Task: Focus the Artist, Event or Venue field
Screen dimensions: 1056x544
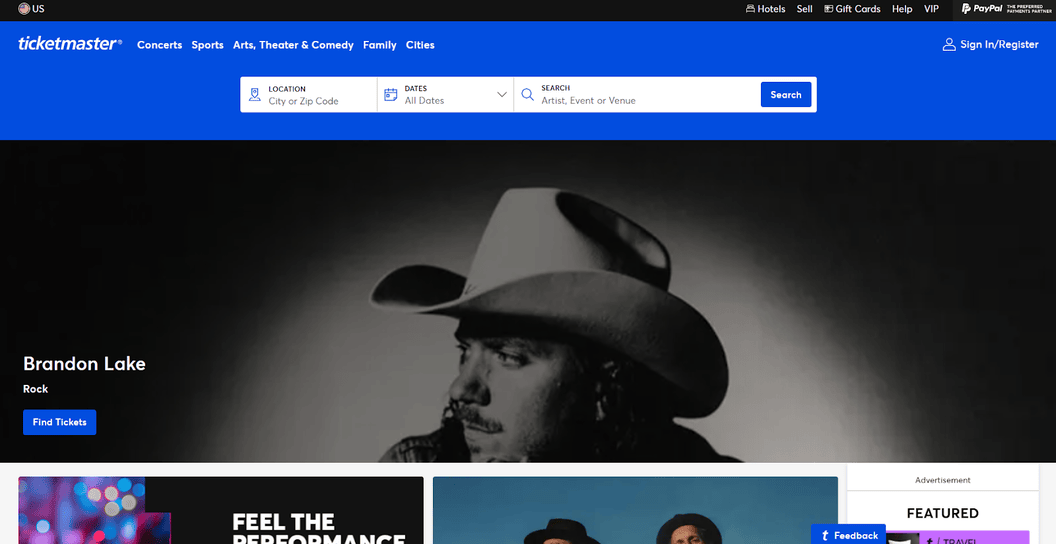Action: click(645, 101)
